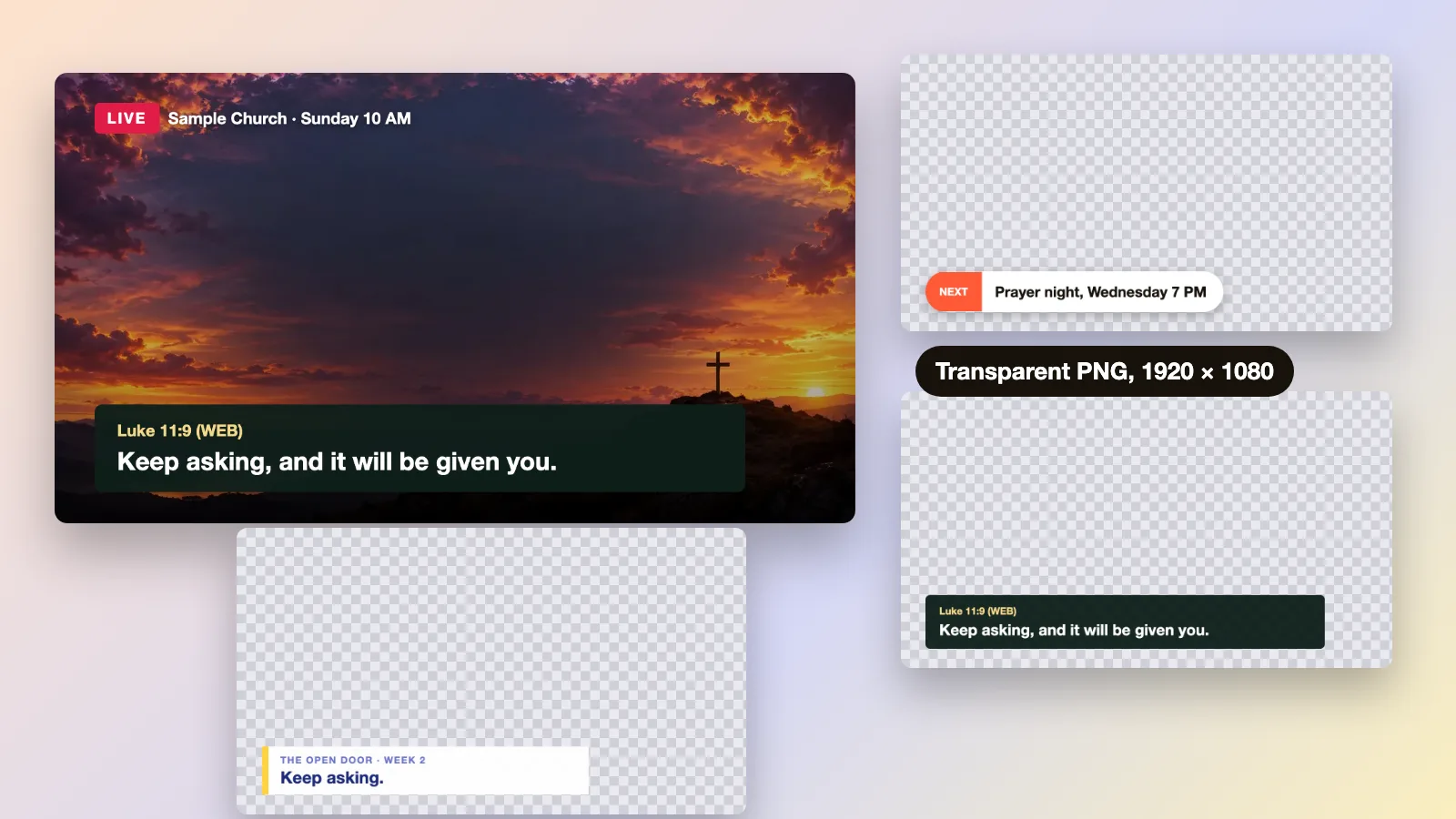The image size is (1456, 819).
Task: Click the orange NEXT badge
Action: [x=954, y=292]
